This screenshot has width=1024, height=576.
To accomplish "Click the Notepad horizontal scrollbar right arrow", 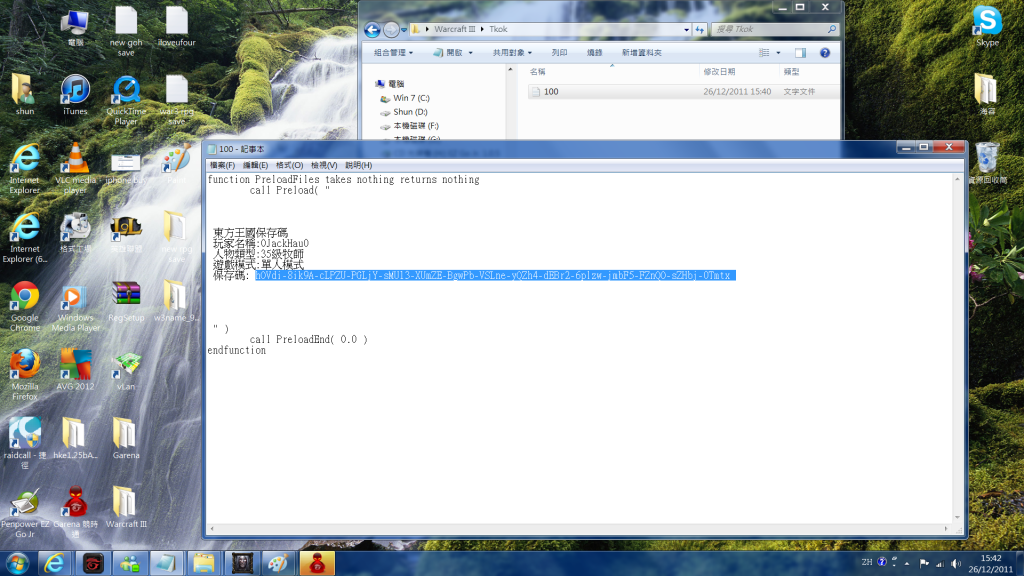I will (x=946, y=529).
